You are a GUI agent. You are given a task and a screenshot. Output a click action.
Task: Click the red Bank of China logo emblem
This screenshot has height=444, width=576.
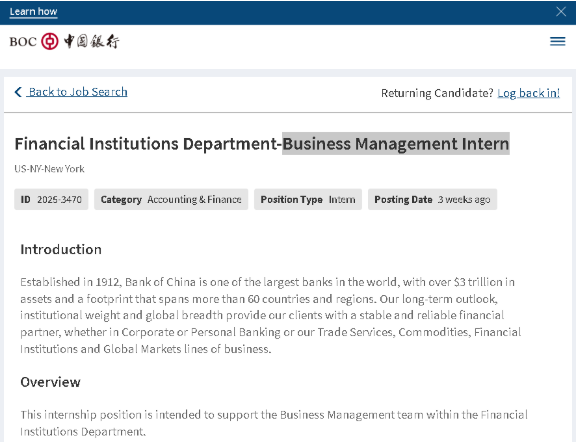click(x=50, y=41)
